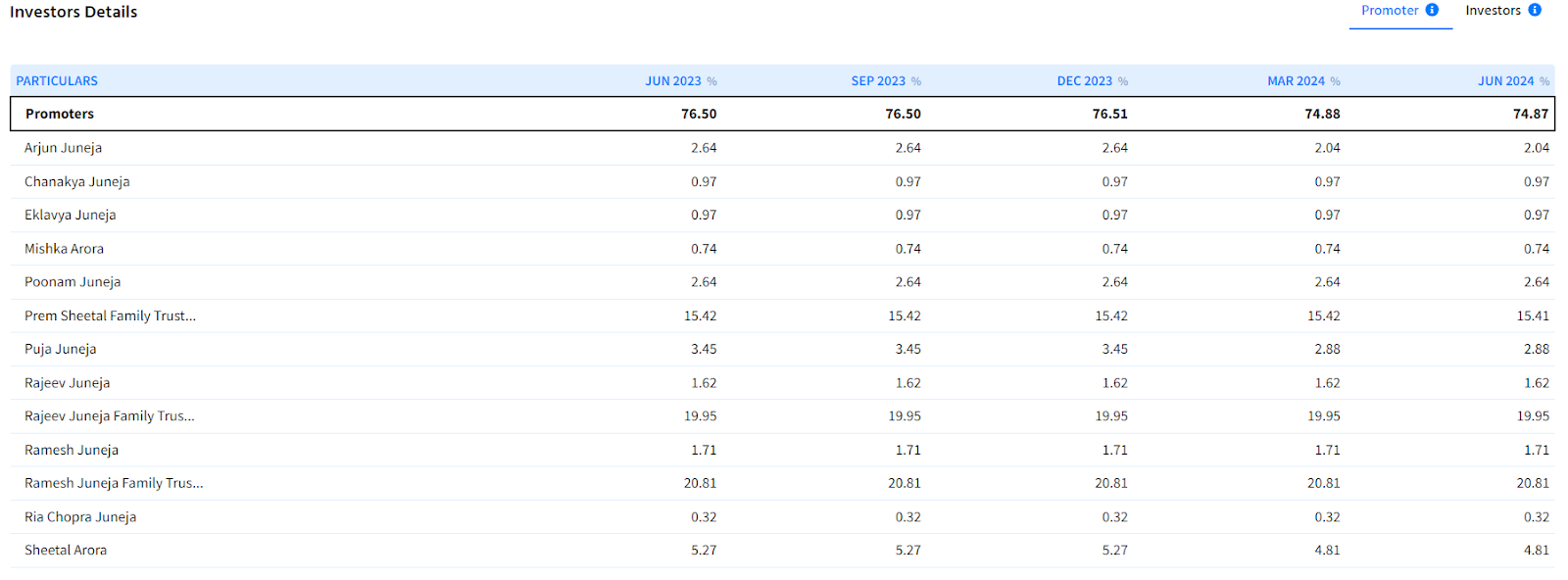Click Prem Sheetal Family Trust JUN 2024 value 15.41
This screenshot has height=580, width=1568.
[x=1533, y=315]
